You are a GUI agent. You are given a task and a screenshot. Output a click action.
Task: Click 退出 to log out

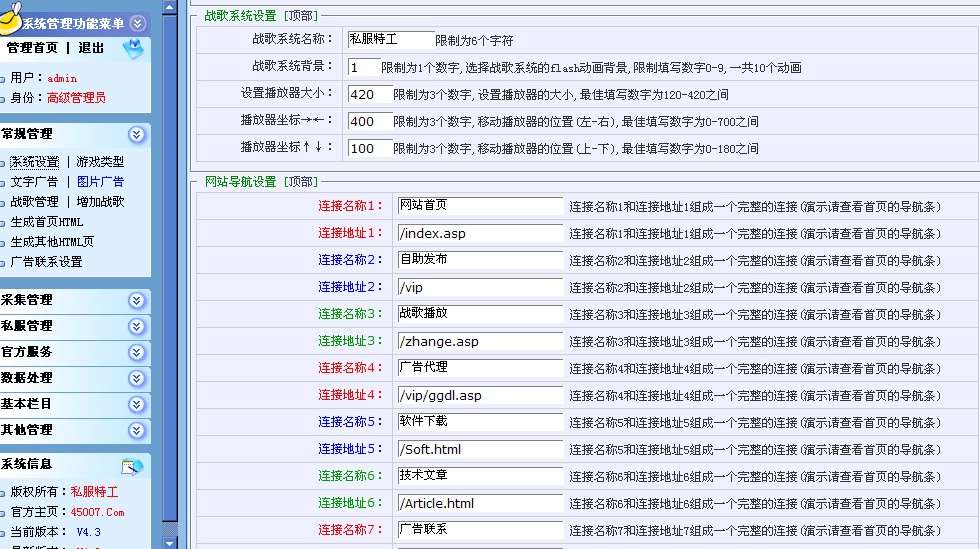click(x=91, y=48)
